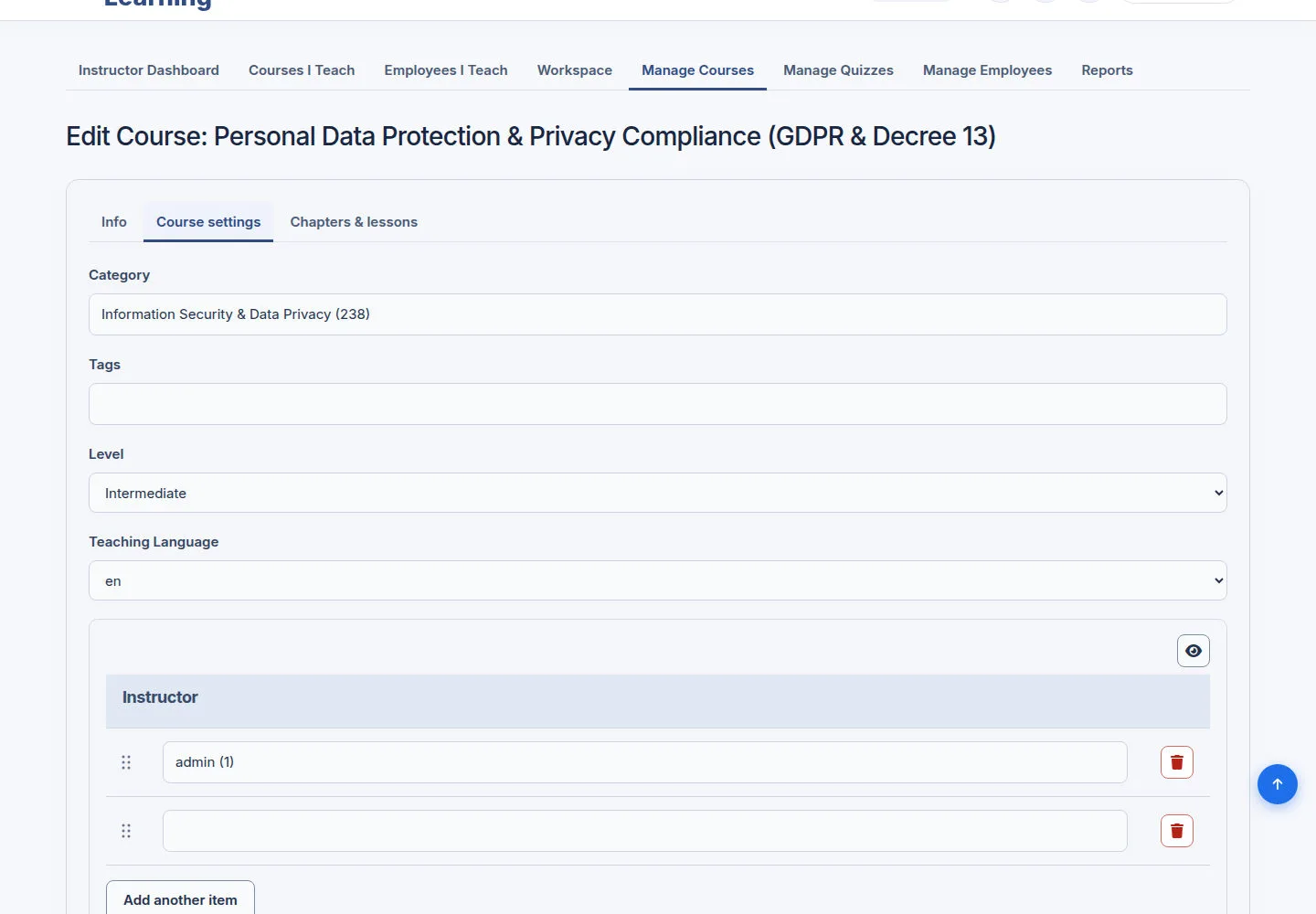Click the blue scroll-to-top arrow button
The height and width of the screenshot is (914, 1316).
(x=1277, y=784)
